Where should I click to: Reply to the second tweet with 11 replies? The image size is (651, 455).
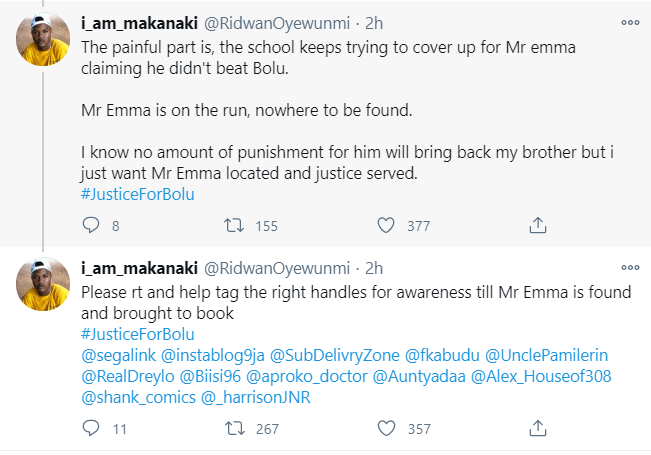click(x=89, y=428)
